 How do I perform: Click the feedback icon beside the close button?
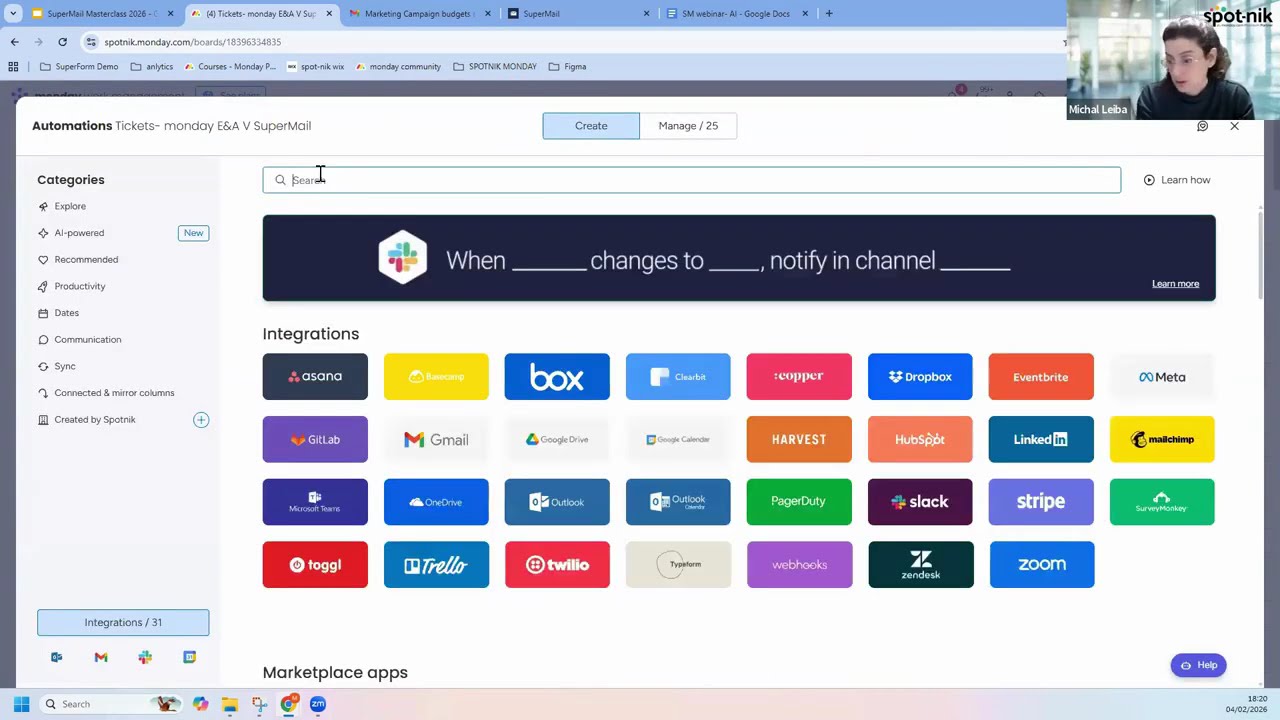(x=1202, y=126)
